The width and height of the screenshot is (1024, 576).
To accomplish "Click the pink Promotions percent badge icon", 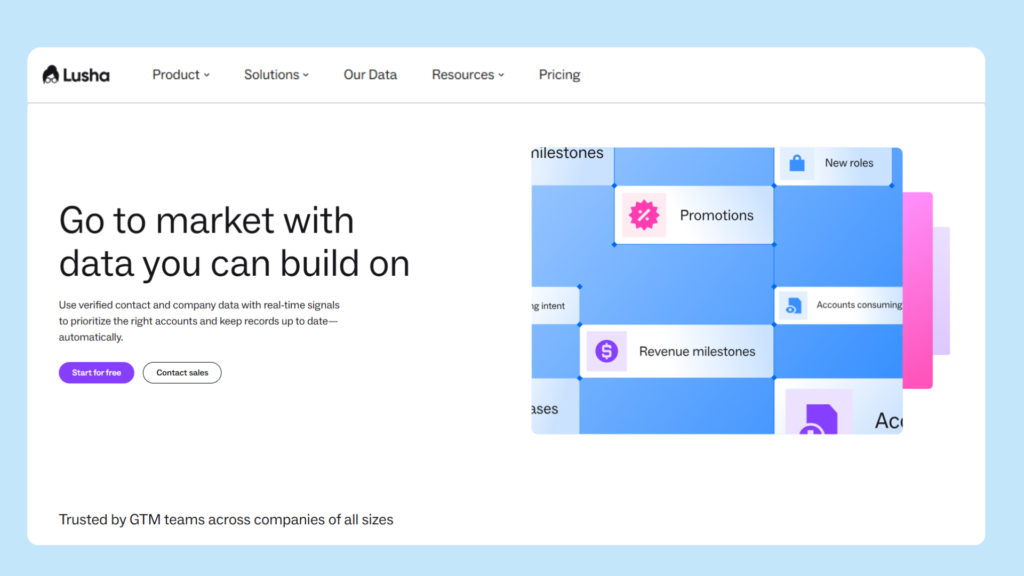I will pyautogui.click(x=644, y=215).
